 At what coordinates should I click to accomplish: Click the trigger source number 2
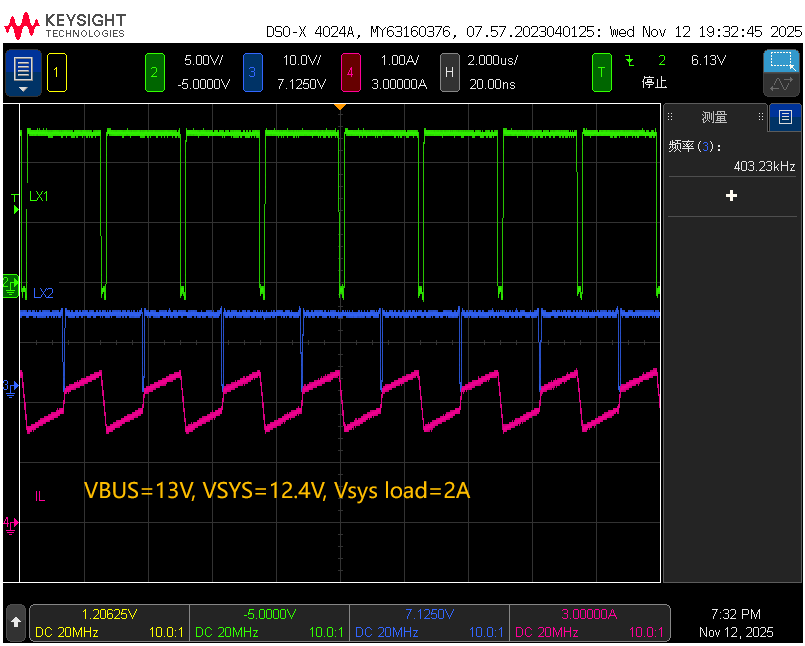(662, 61)
